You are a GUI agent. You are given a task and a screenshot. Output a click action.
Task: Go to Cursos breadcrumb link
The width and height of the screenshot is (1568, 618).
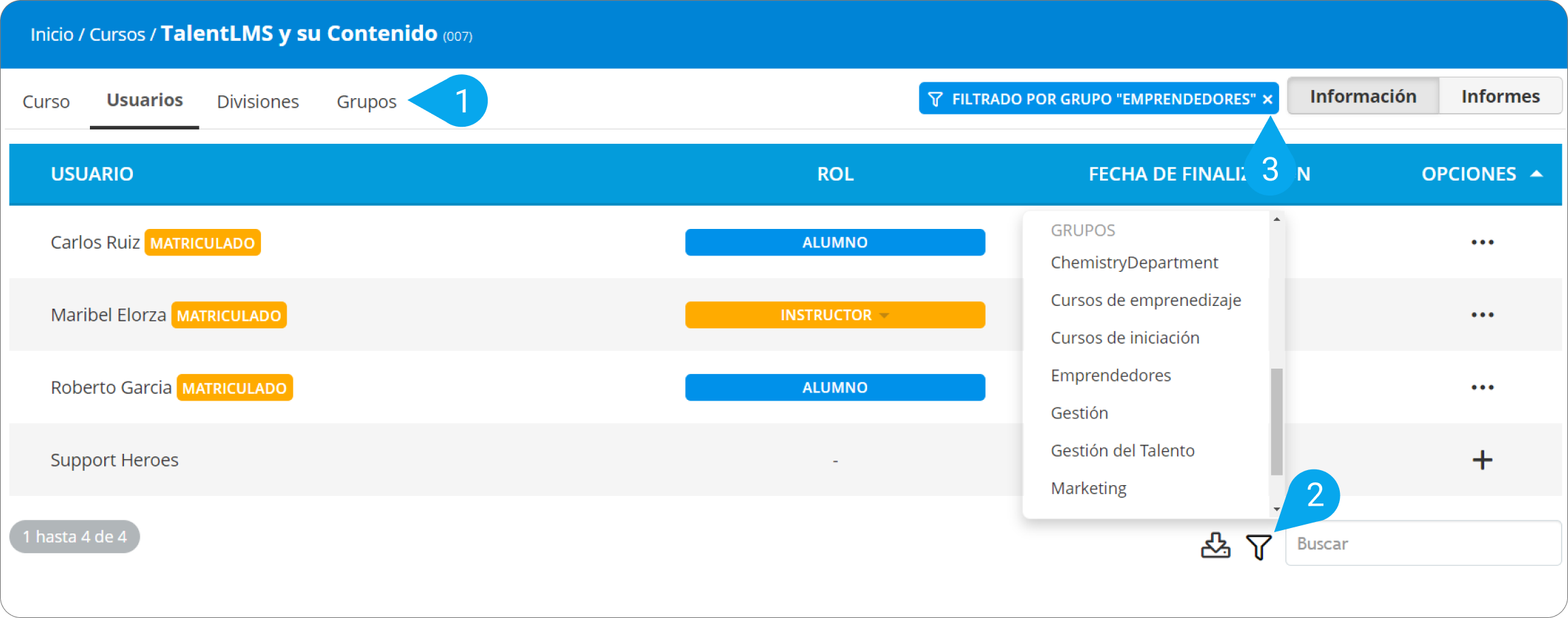pyautogui.click(x=117, y=34)
